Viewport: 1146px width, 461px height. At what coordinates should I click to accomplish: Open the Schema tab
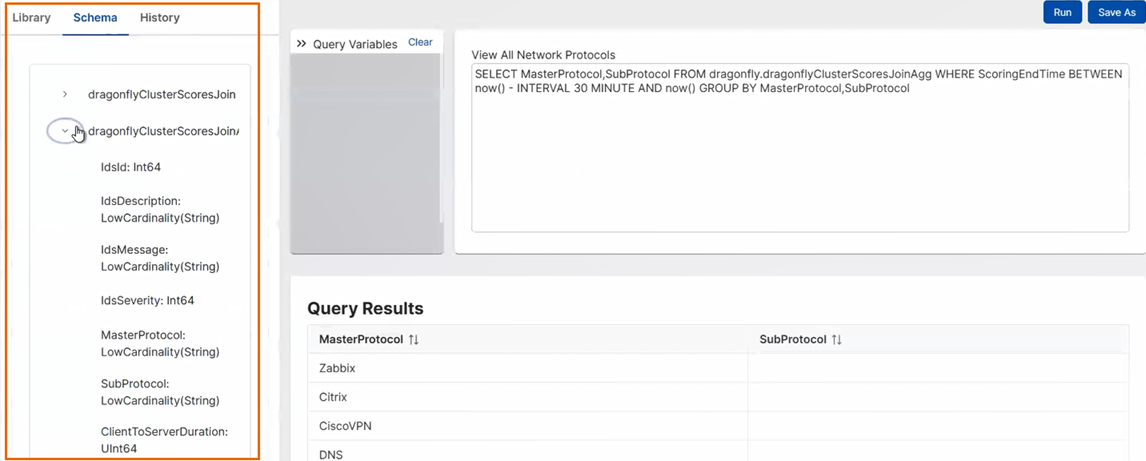point(95,18)
